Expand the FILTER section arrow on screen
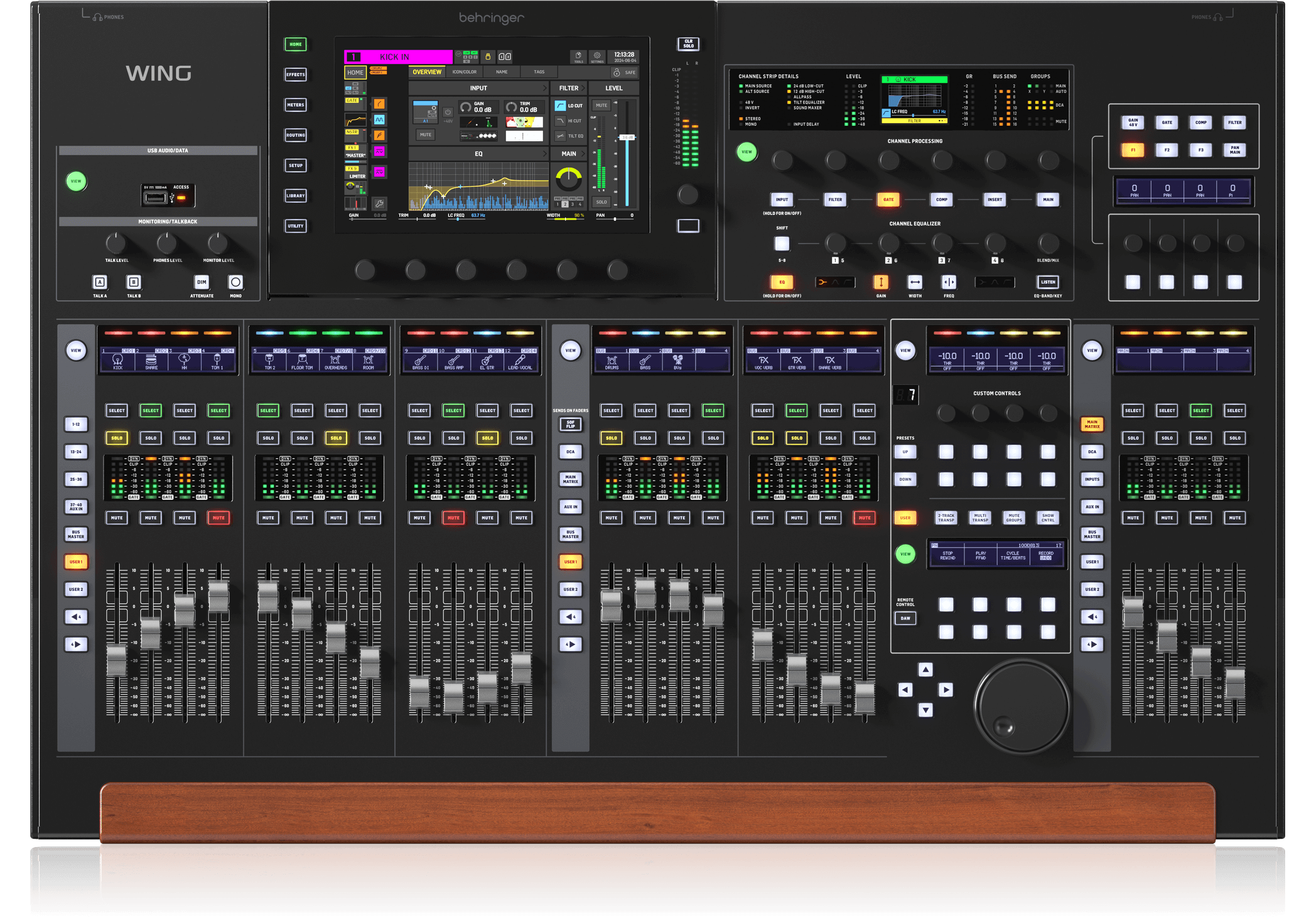Viewport: 1316px width, 921px height. (583, 89)
